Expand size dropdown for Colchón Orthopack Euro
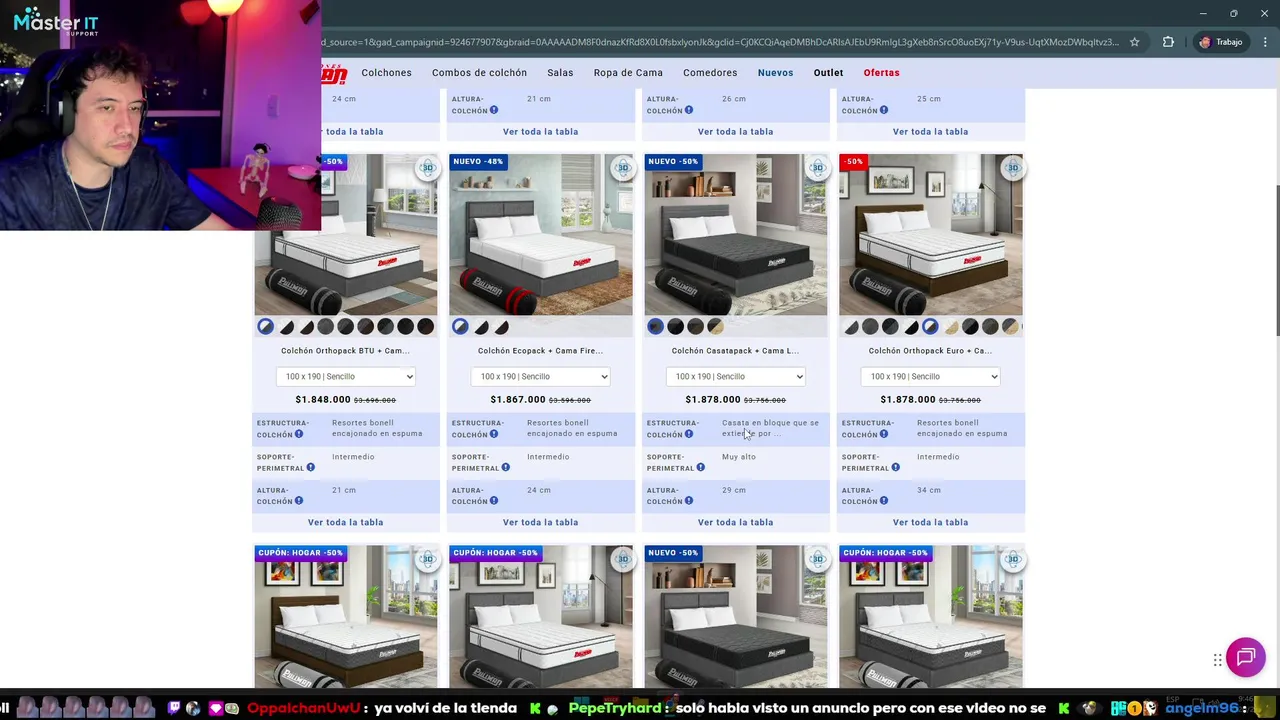Screen dimensions: 1280x720 coord(930,376)
